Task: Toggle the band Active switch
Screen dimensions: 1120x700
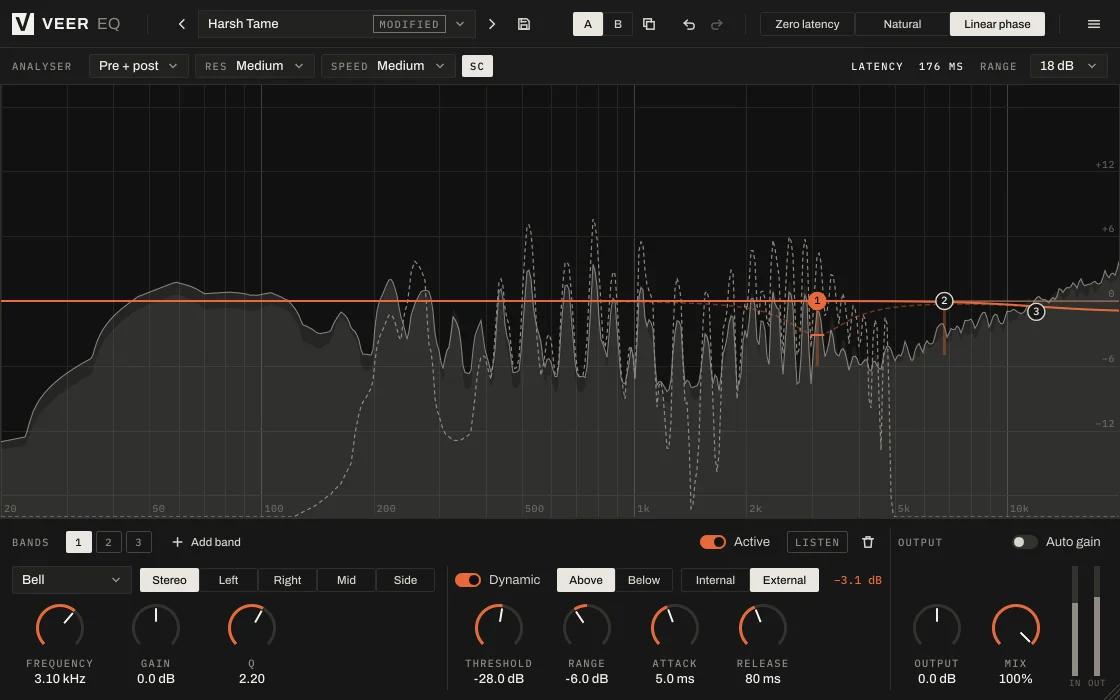Action: point(713,542)
